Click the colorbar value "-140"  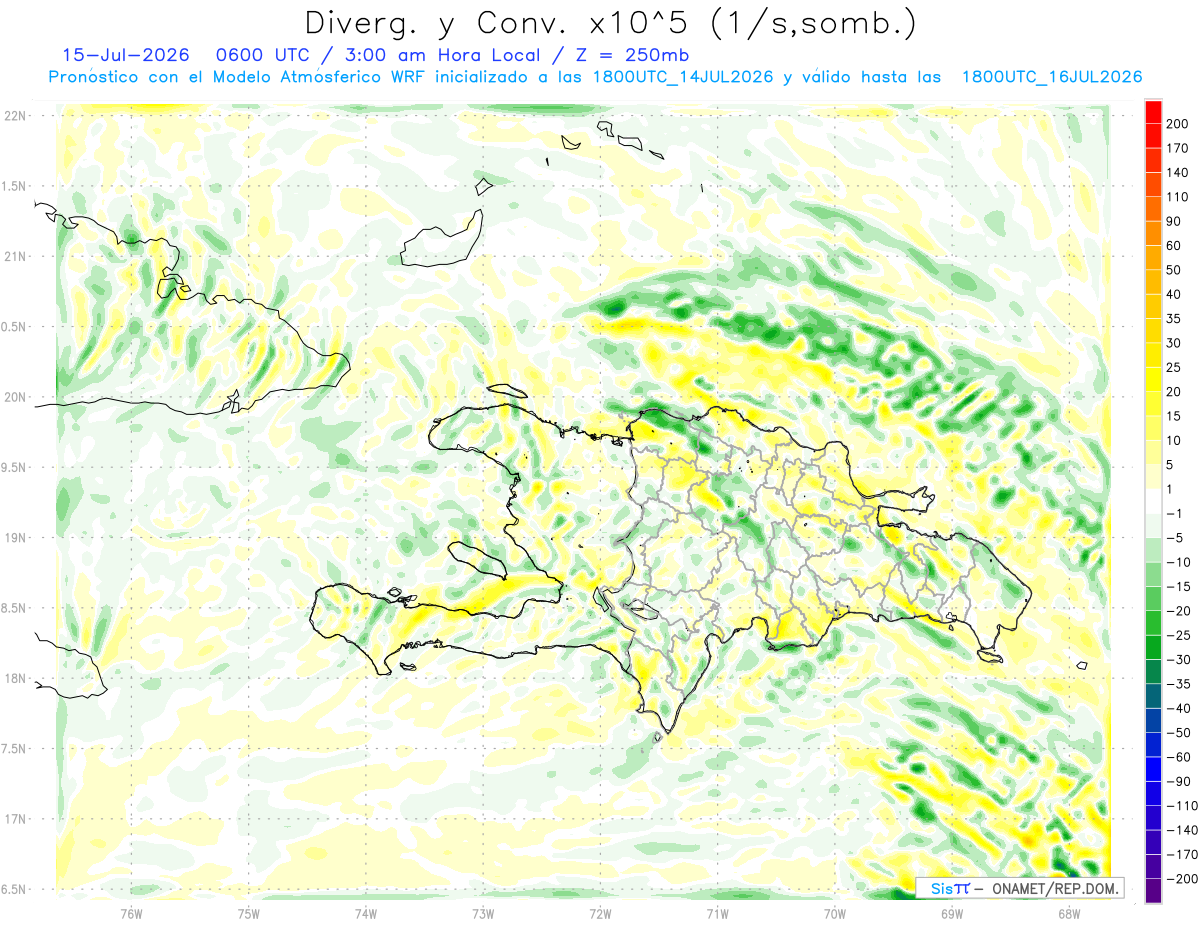1182,830
